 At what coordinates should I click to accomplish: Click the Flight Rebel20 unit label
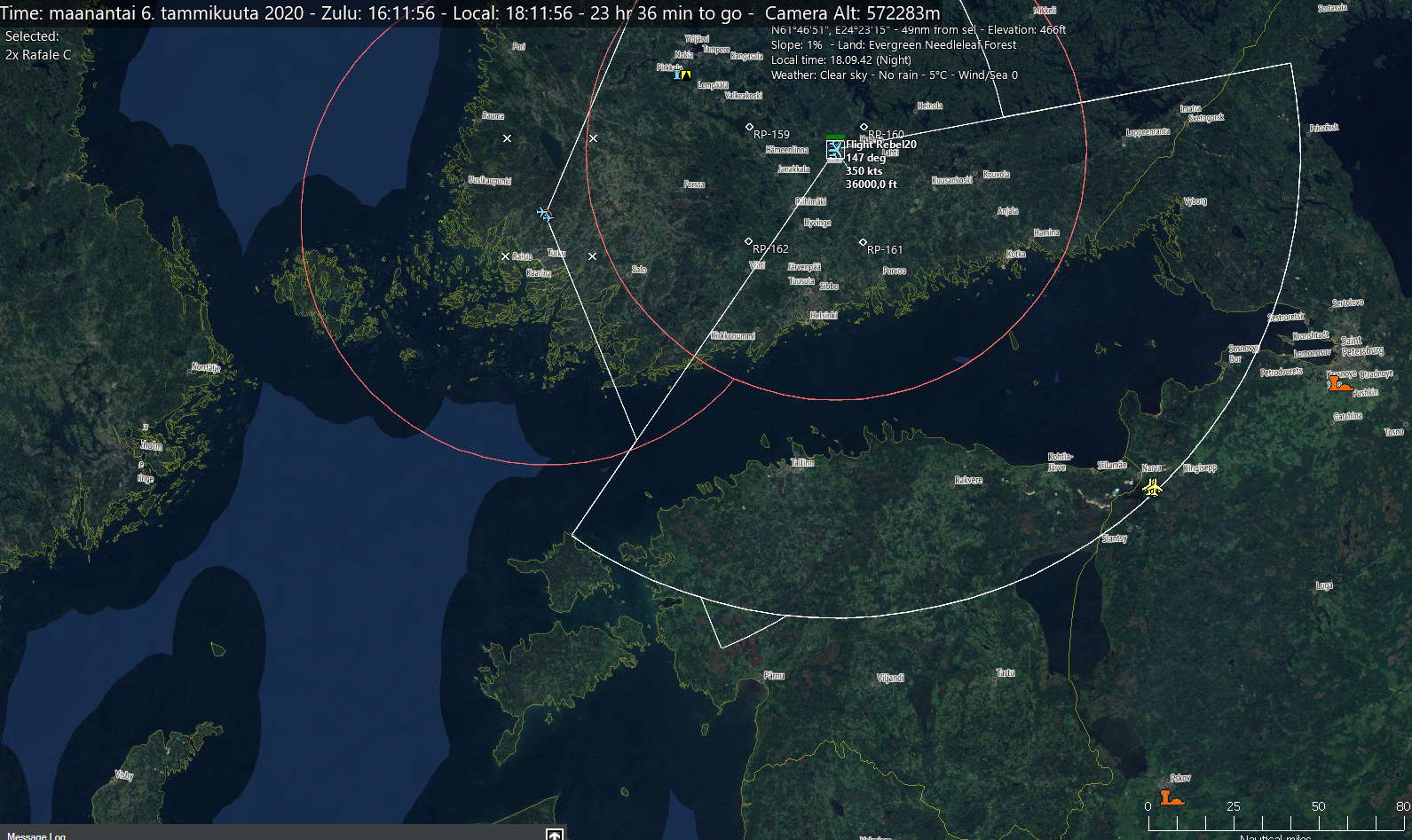pos(880,145)
